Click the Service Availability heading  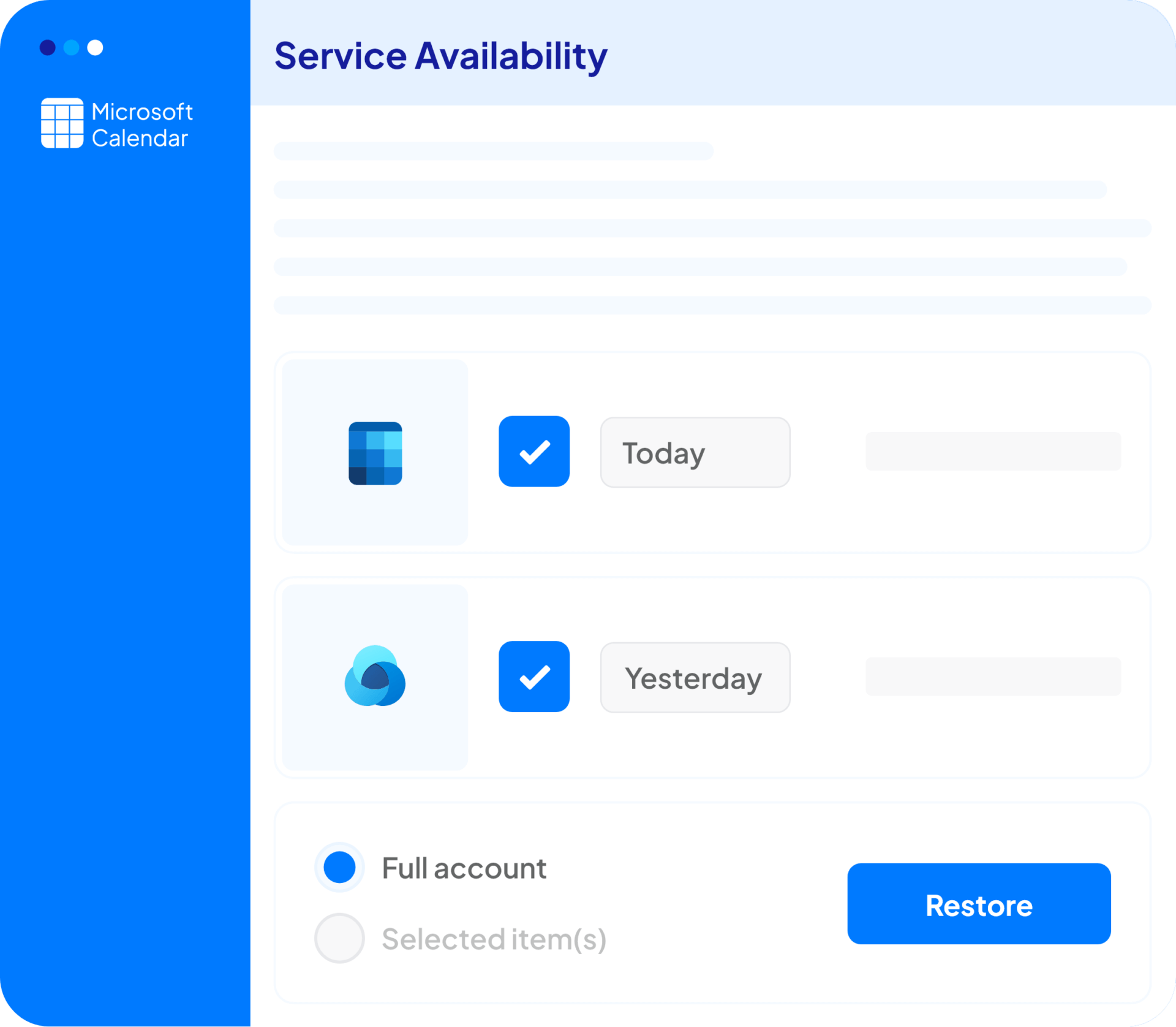point(440,56)
